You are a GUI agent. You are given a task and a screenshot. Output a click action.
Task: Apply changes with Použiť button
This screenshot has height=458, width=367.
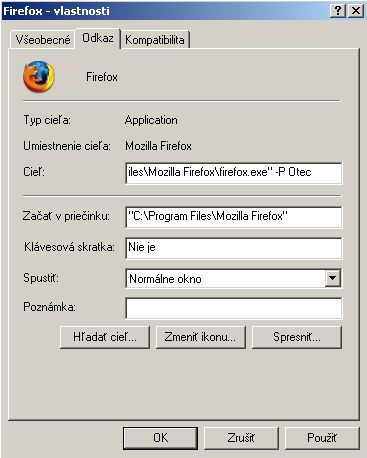click(322, 438)
